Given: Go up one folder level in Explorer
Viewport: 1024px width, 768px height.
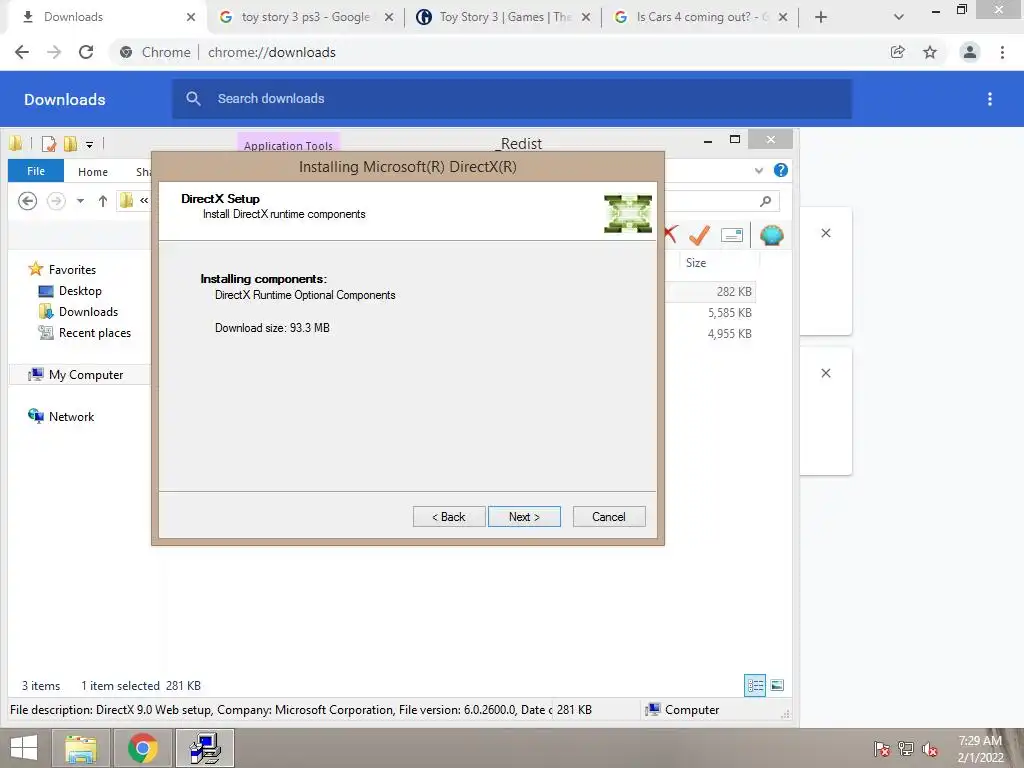Looking at the screenshot, I should pyautogui.click(x=103, y=201).
